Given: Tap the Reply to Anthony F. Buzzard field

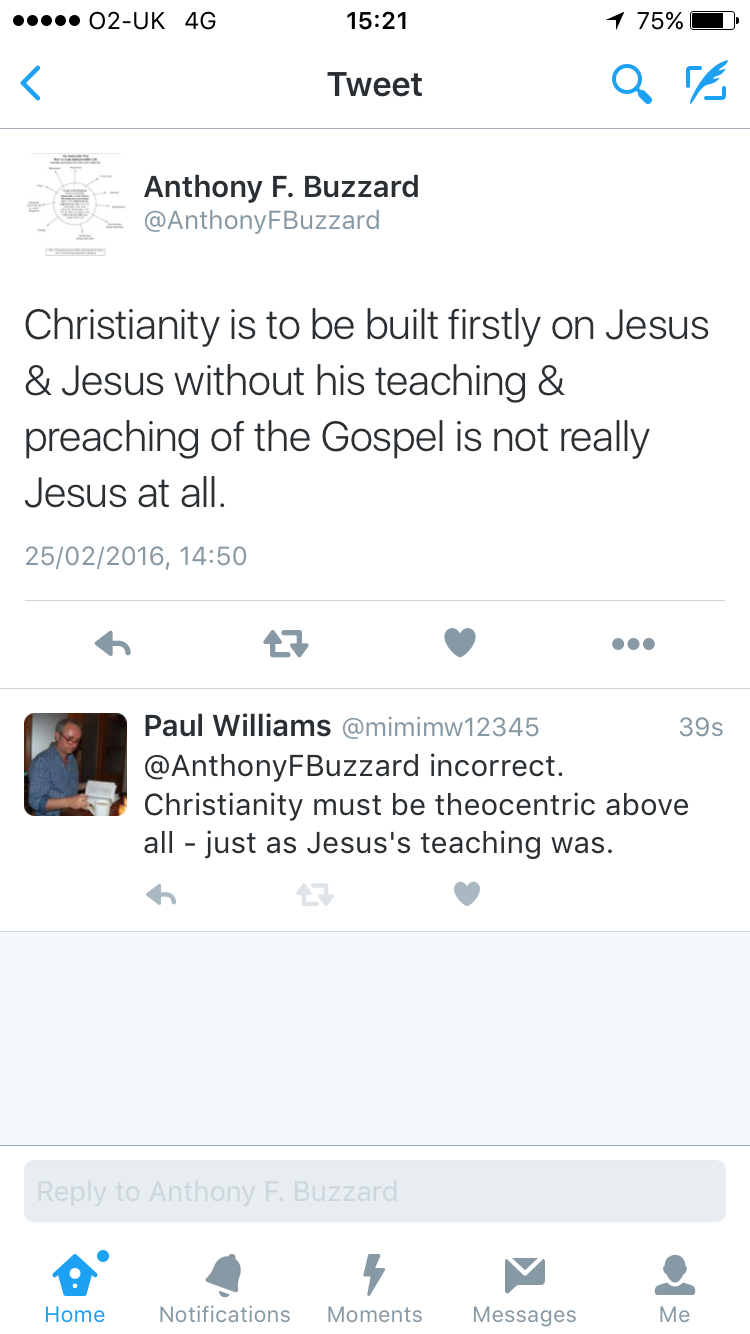Looking at the screenshot, I should pos(375,1191).
